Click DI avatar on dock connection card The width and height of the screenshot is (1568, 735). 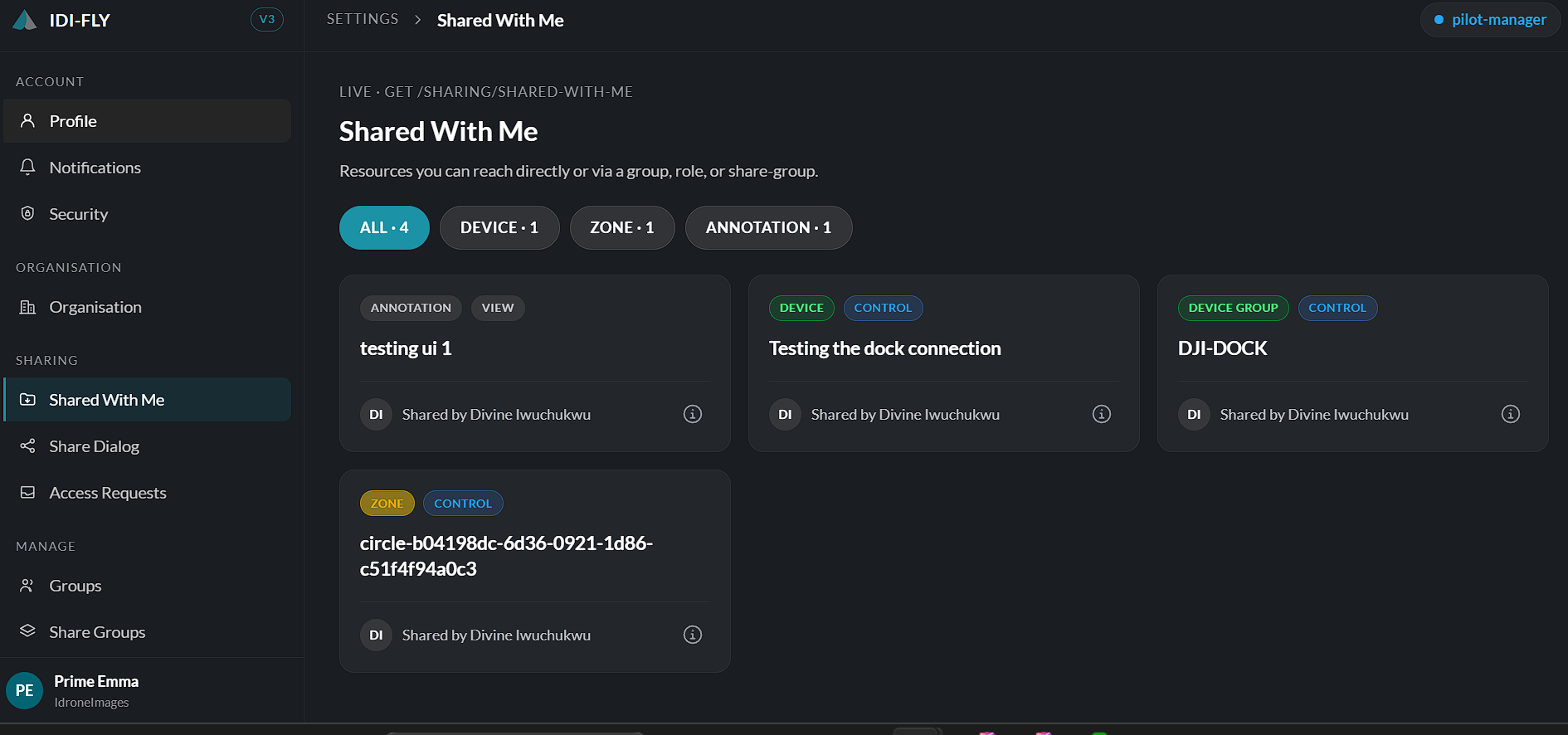[785, 414]
